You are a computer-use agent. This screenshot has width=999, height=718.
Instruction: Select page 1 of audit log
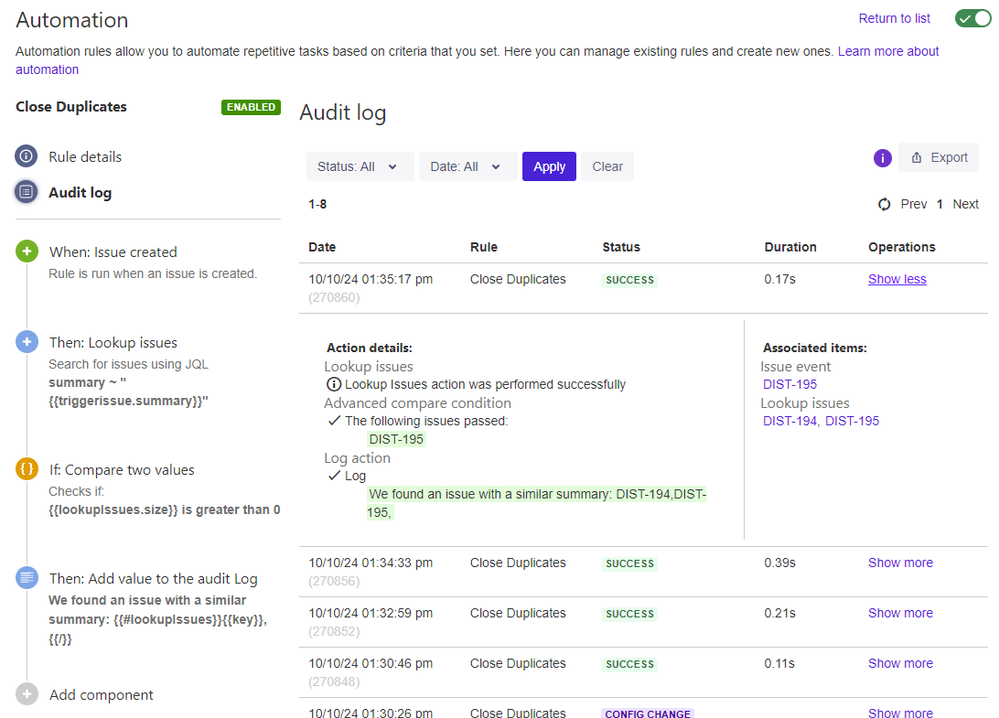pos(939,204)
